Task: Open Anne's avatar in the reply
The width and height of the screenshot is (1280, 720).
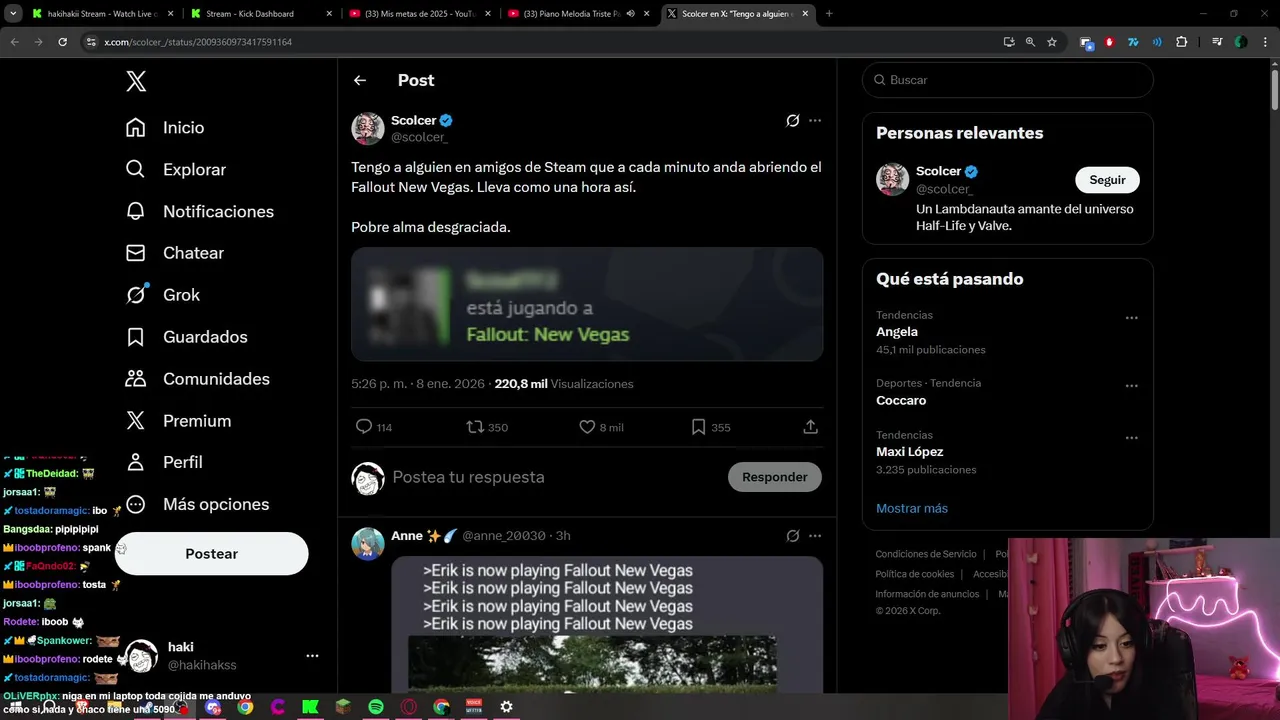Action: 368,544
